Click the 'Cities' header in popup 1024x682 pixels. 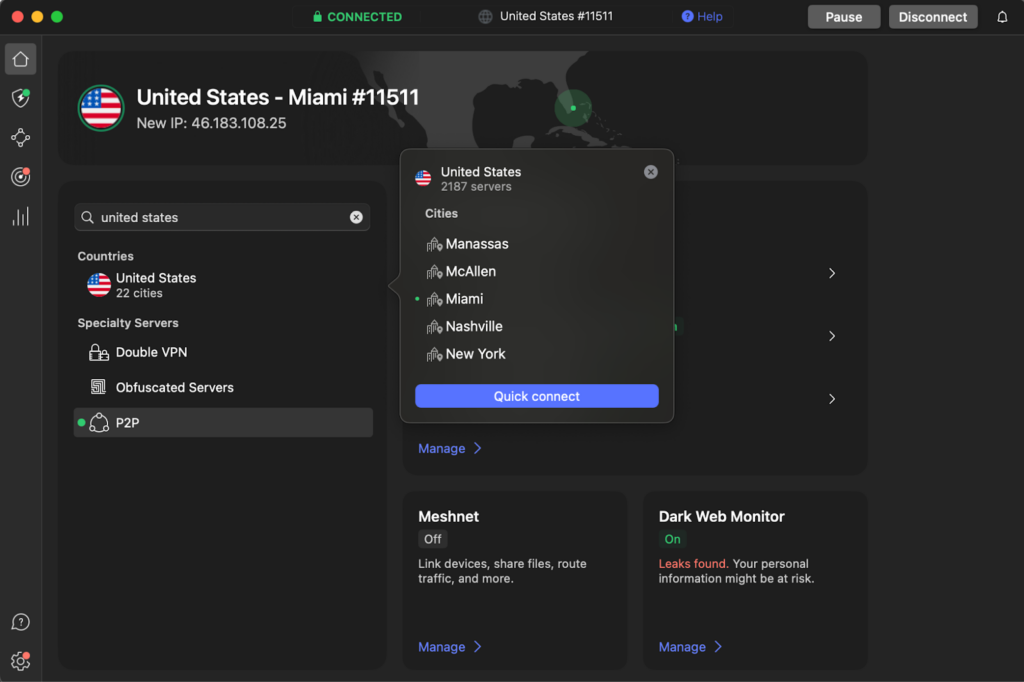tap(441, 214)
